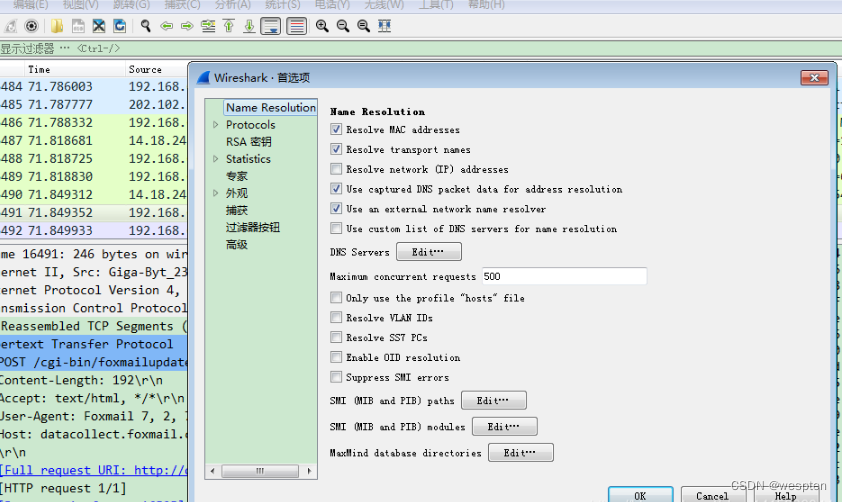Select Name Resolution in preferences tree
Viewport: 842px width, 502px height.
271,107
